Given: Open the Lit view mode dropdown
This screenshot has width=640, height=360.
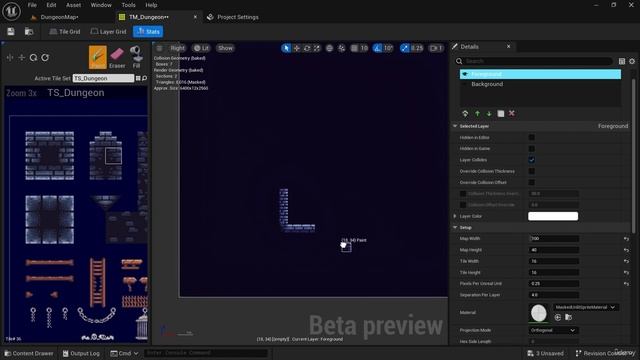Looking at the screenshot, I should [201, 48].
